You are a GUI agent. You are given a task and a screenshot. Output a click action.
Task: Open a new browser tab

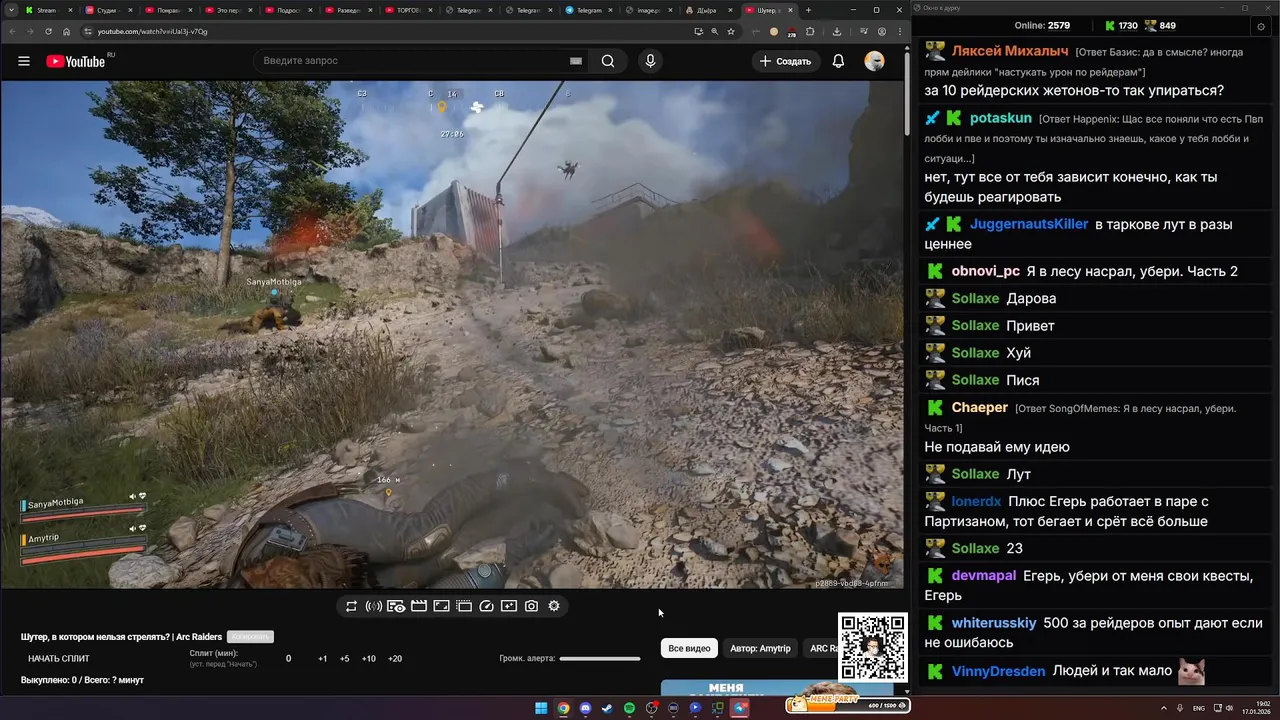pos(808,10)
